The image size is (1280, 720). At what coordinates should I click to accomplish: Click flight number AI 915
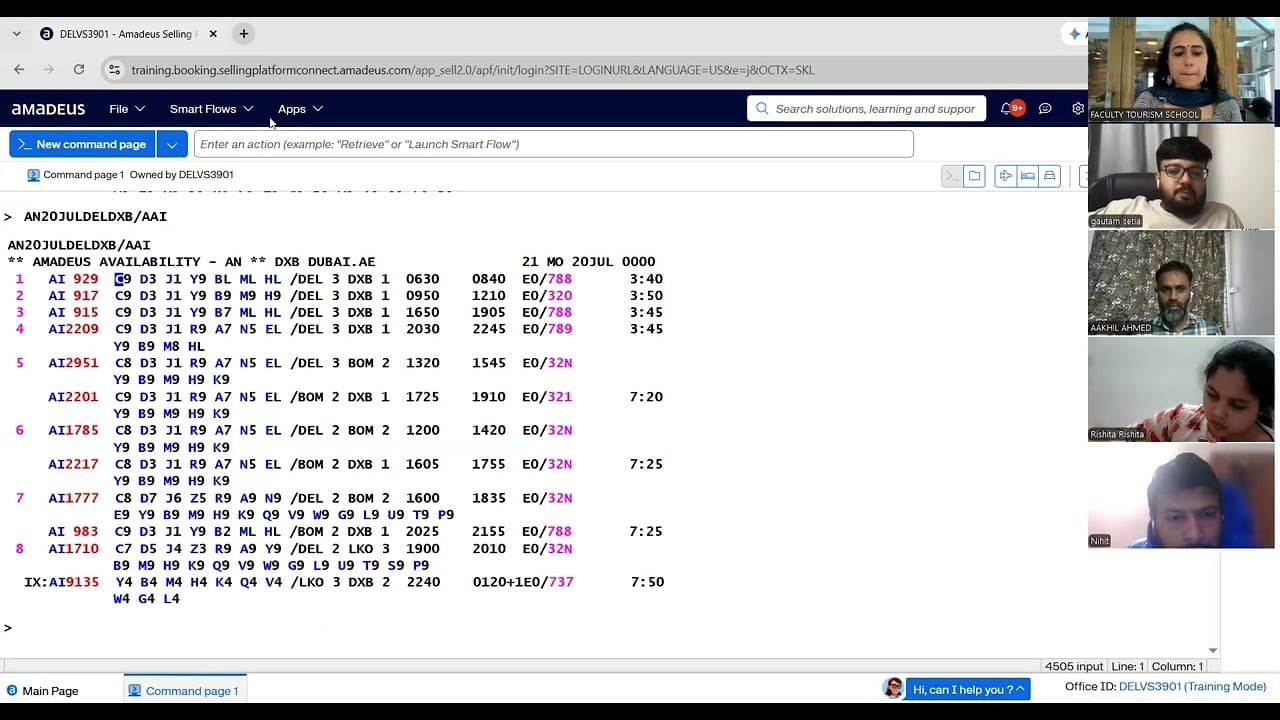point(73,313)
